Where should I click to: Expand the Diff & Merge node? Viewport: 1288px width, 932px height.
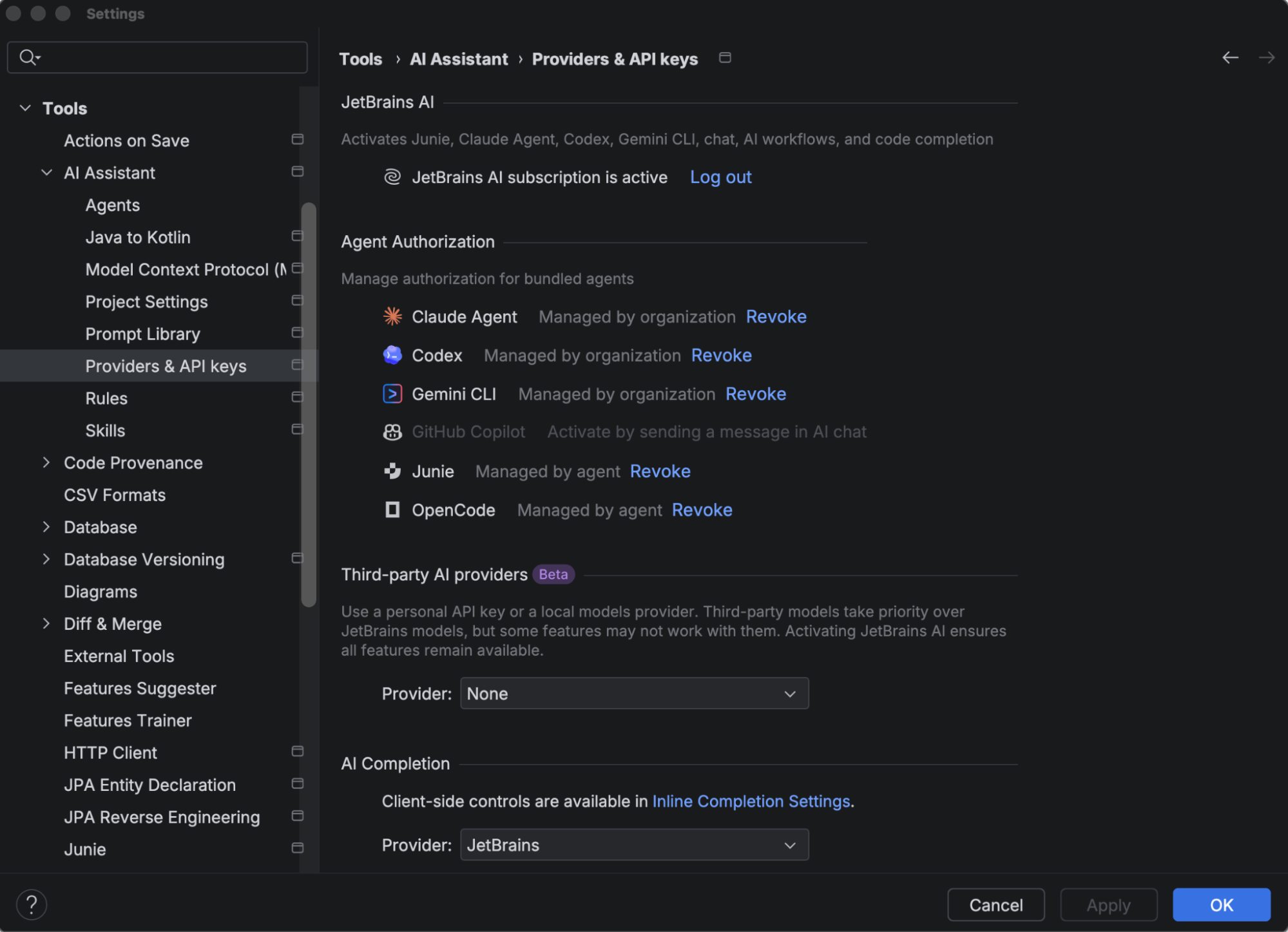pyautogui.click(x=46, y=623)
